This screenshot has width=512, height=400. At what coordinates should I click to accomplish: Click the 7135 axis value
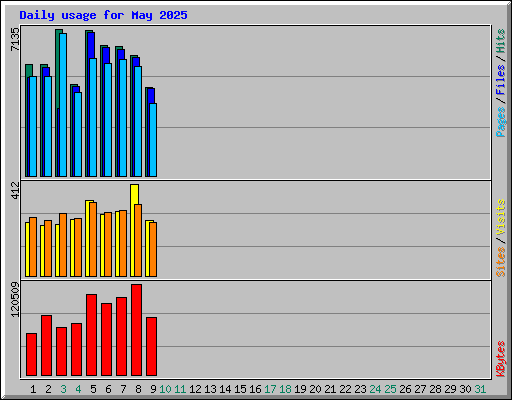[x=15, y=39]
